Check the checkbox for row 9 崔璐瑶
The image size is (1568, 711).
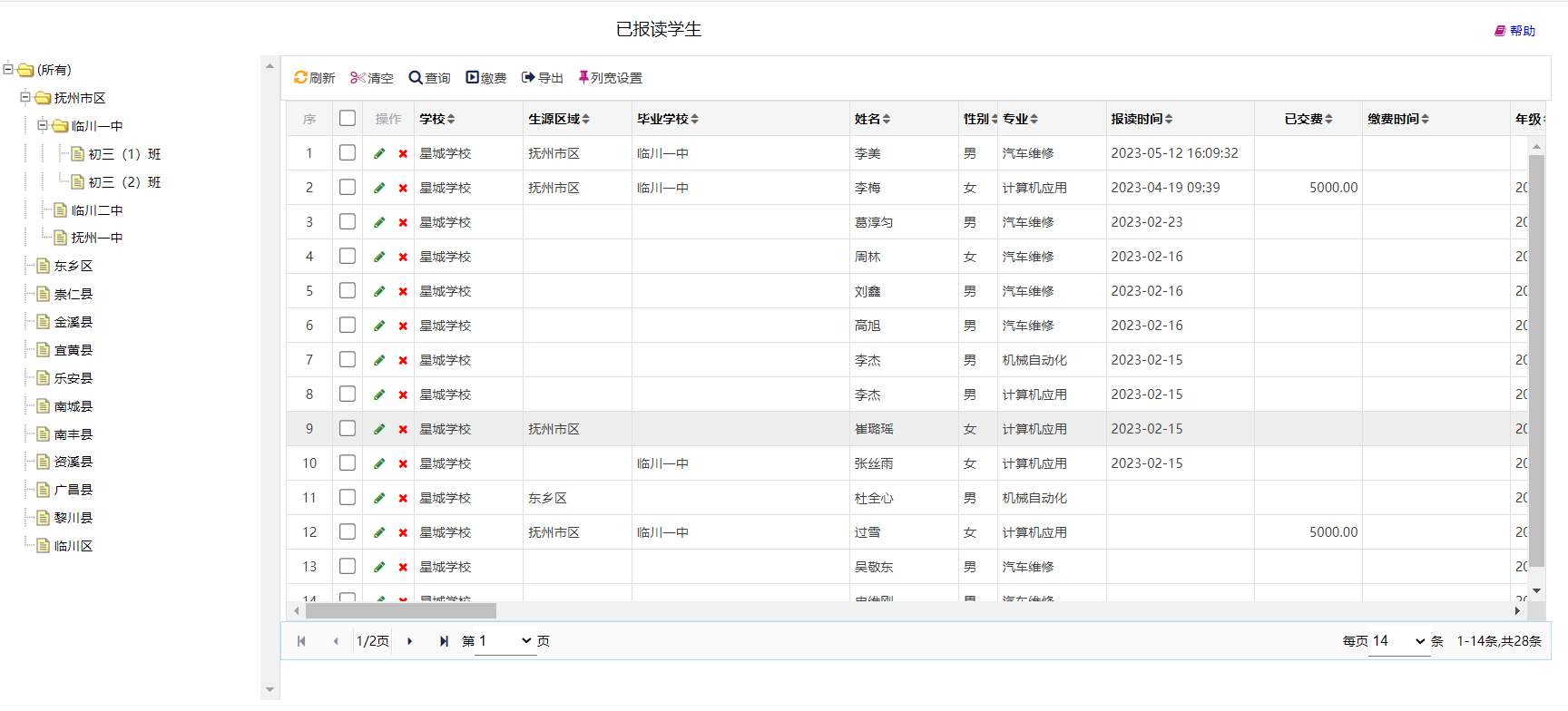tap(348, 428)
